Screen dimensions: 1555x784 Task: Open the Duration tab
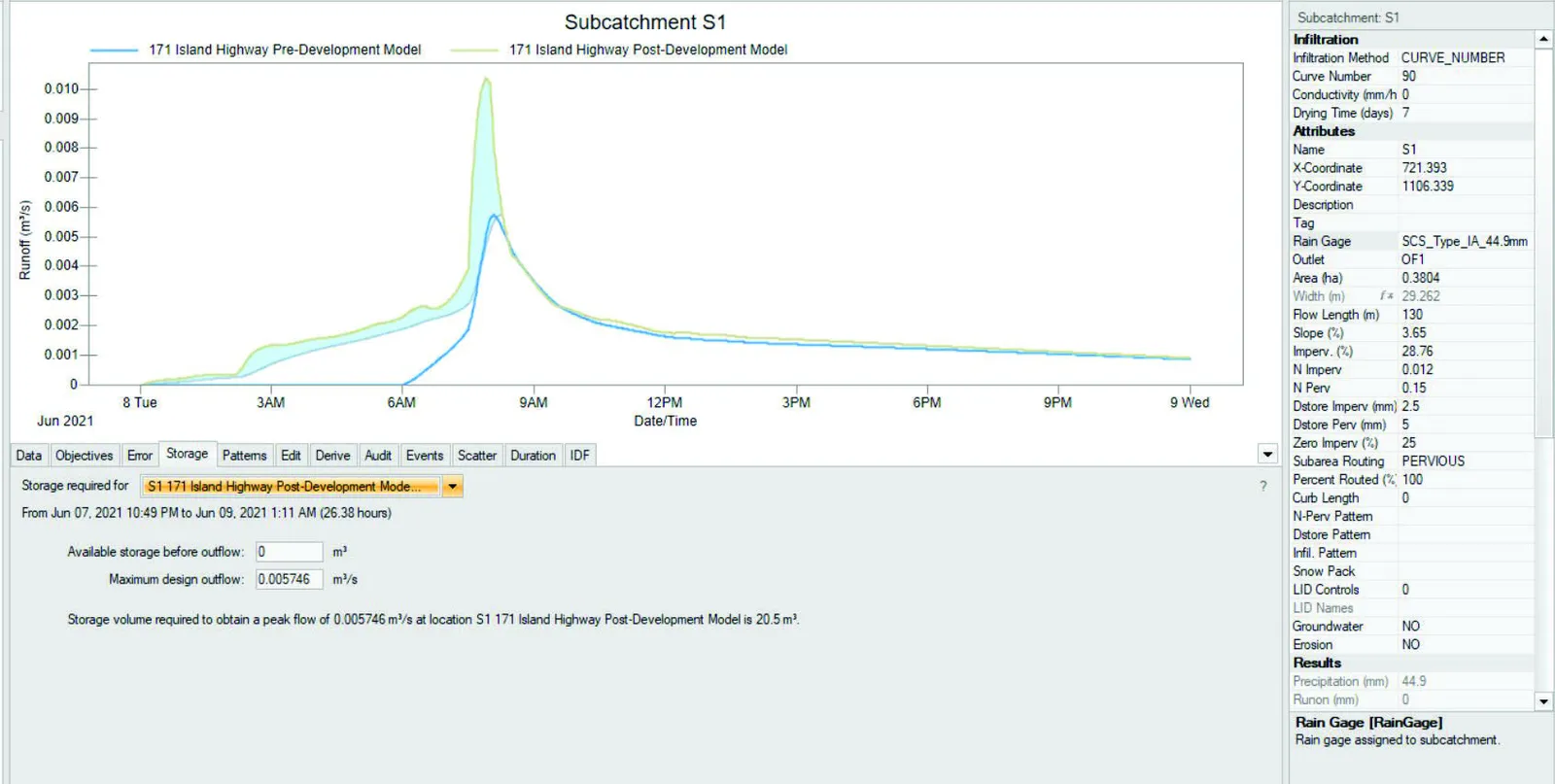(x=534, y=455)
